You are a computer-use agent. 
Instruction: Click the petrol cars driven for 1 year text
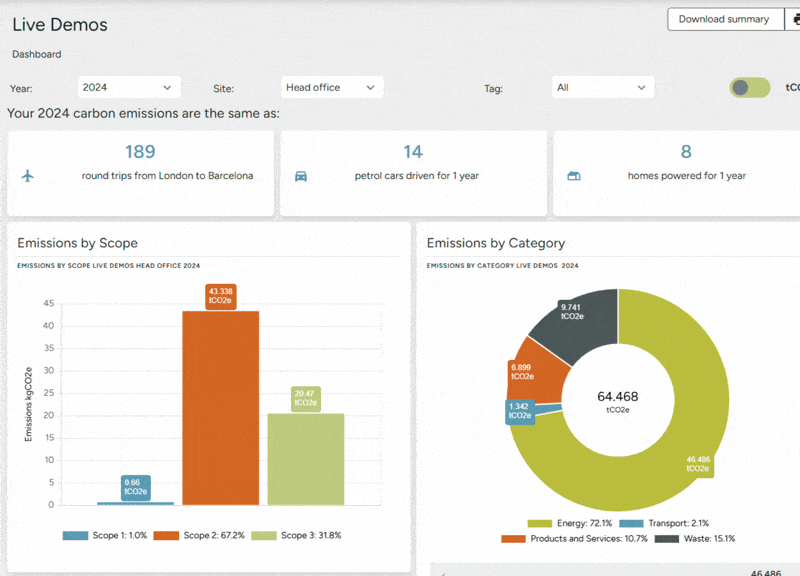click(x=417, y=176)
